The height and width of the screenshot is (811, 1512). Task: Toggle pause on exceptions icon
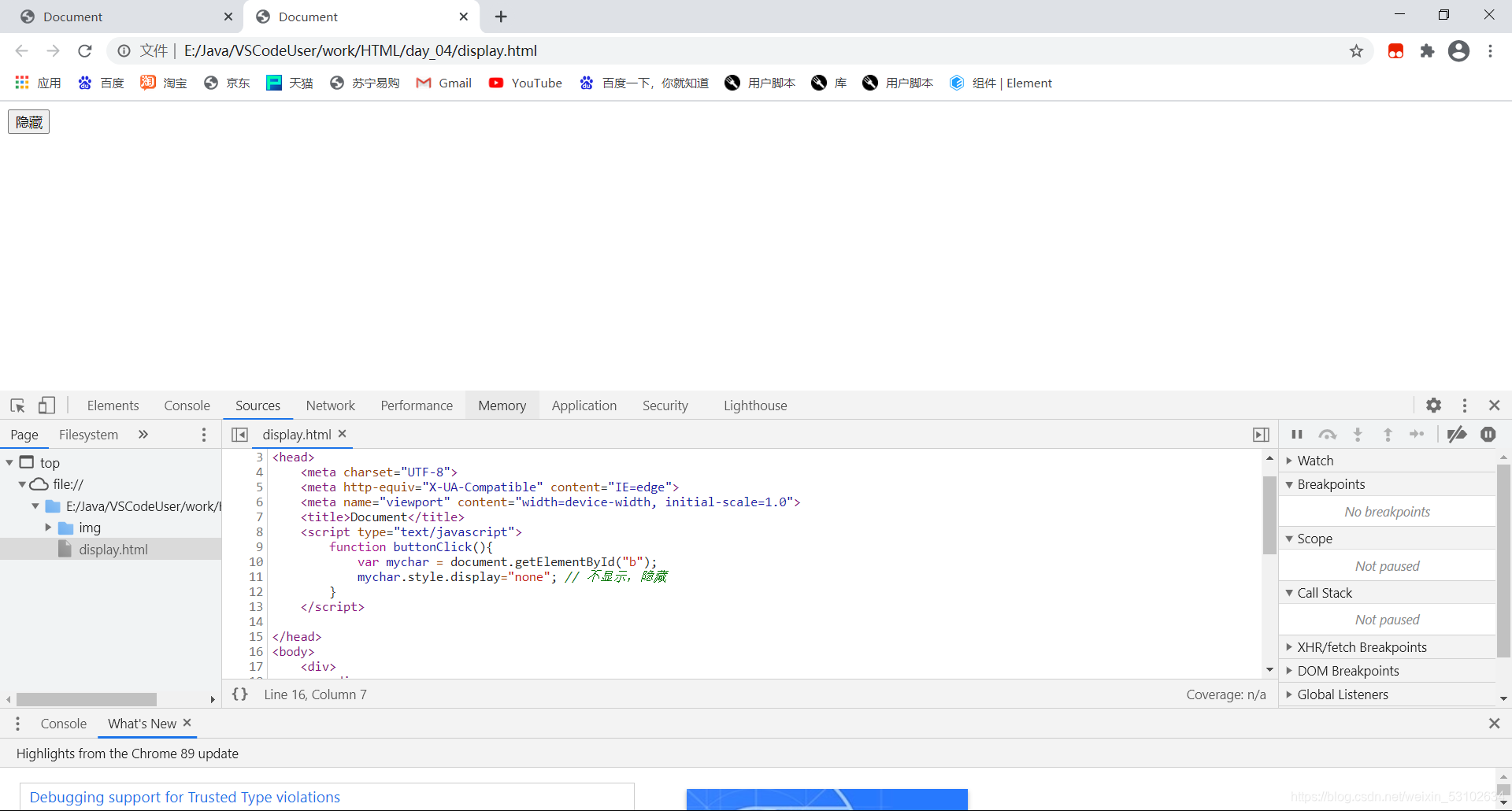coord(1488,435)
